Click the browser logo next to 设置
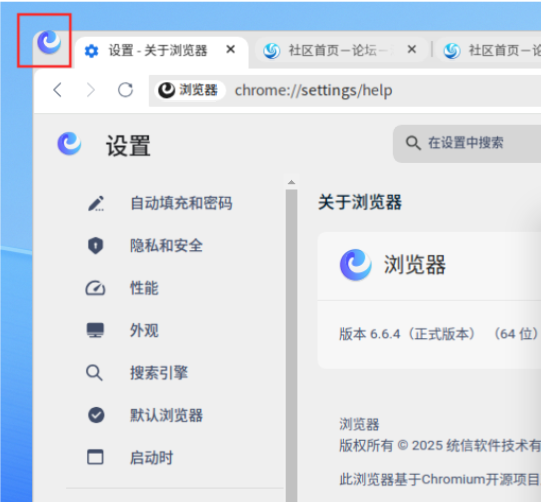Screen dimensions: 541x502 69,144
